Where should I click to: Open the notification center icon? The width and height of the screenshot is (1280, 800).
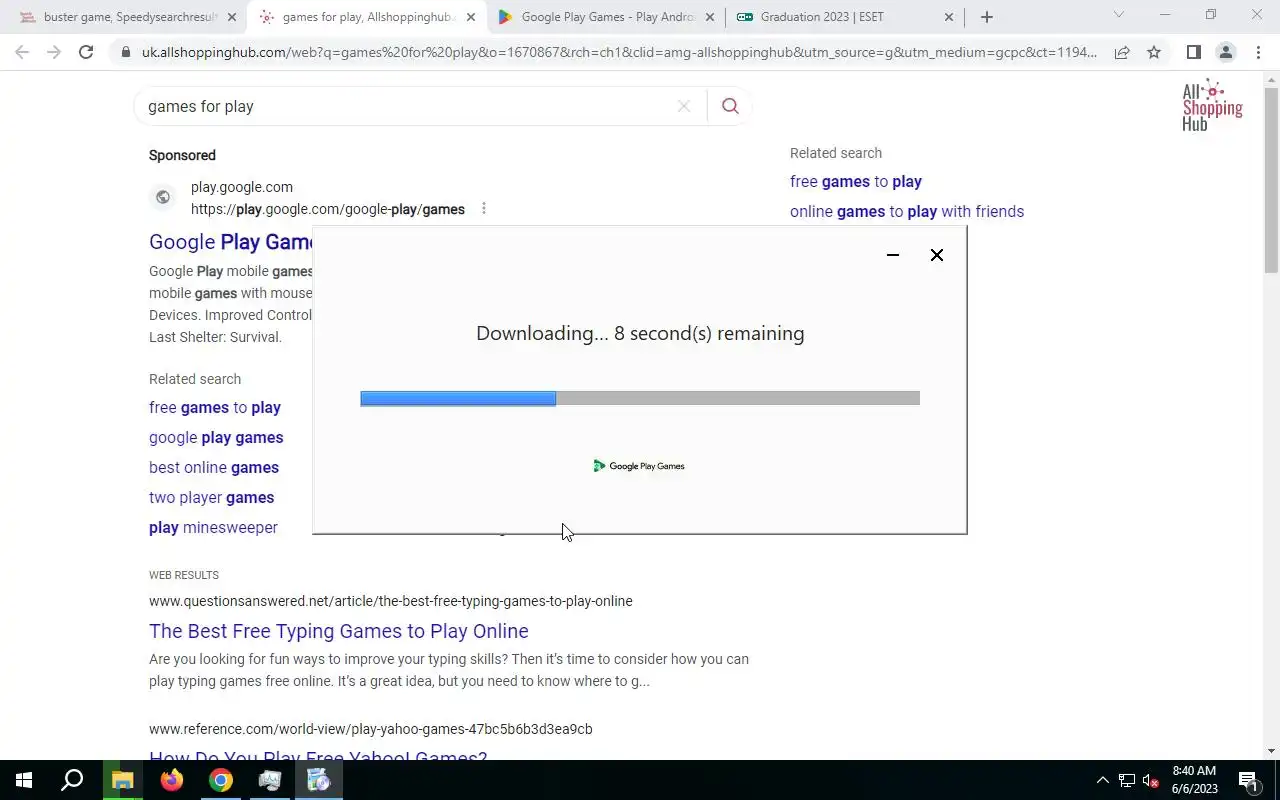(x=1248, y=780)
